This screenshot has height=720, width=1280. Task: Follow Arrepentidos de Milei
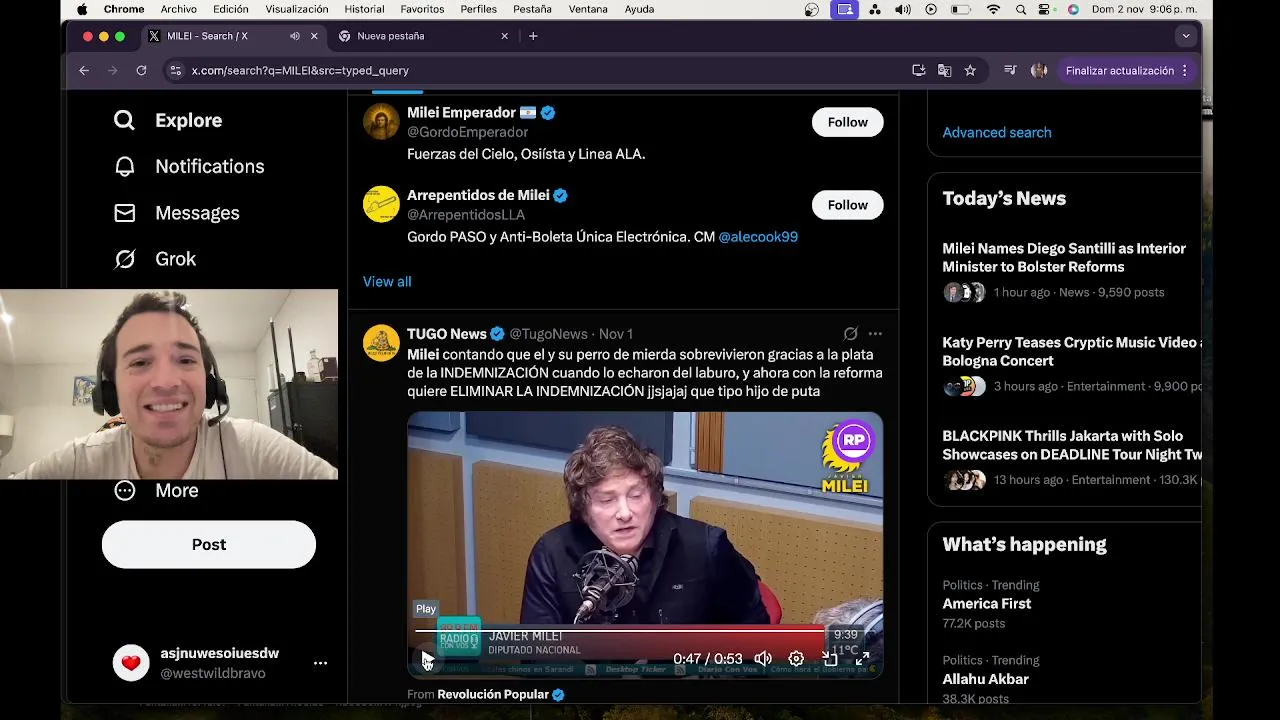tap(847, 205)
